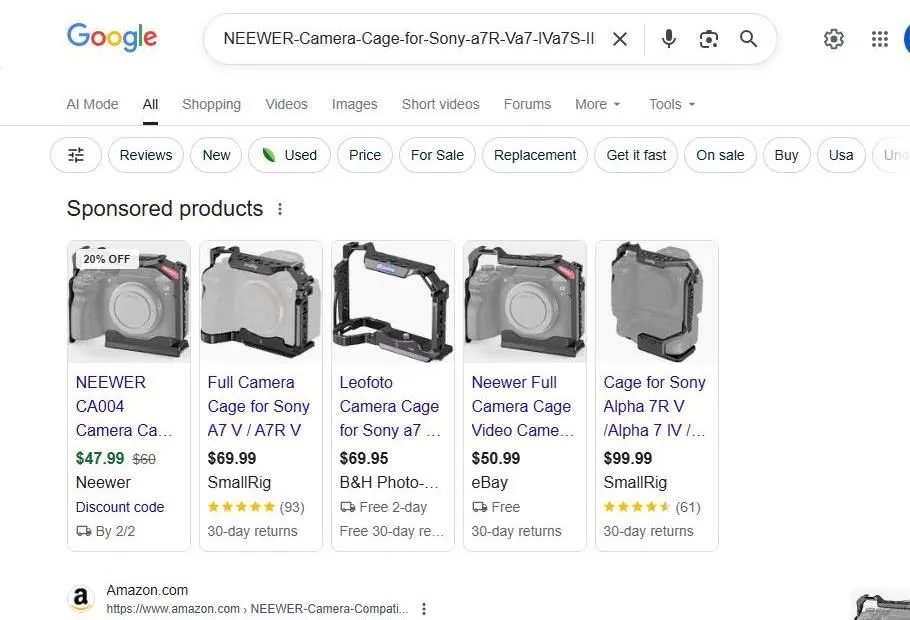The image size is (910, 620).
Task: Open the search filters sliders icon
Action: click(75, 155)
